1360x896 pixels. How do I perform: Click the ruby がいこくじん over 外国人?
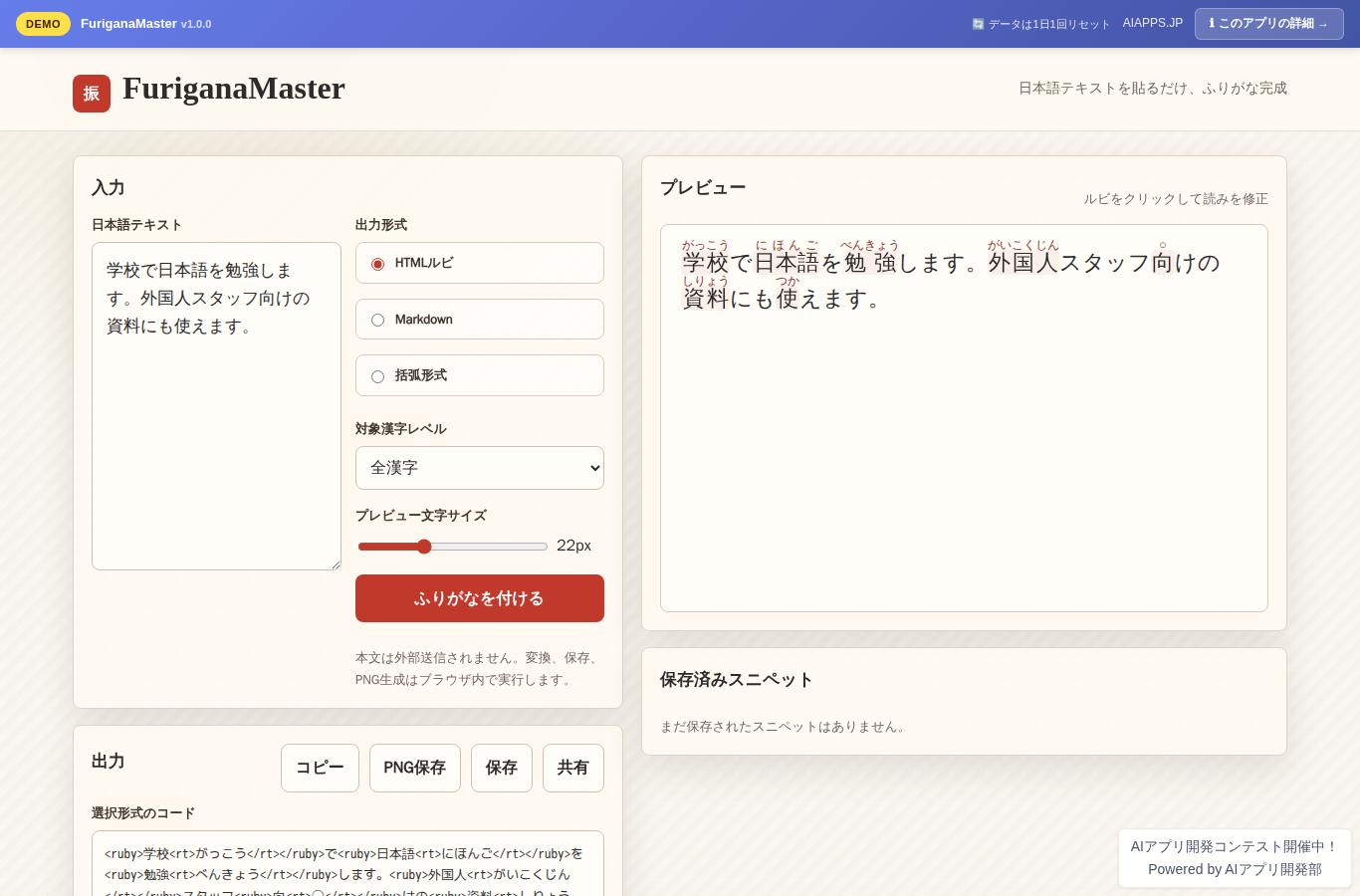coord(1023,245)
